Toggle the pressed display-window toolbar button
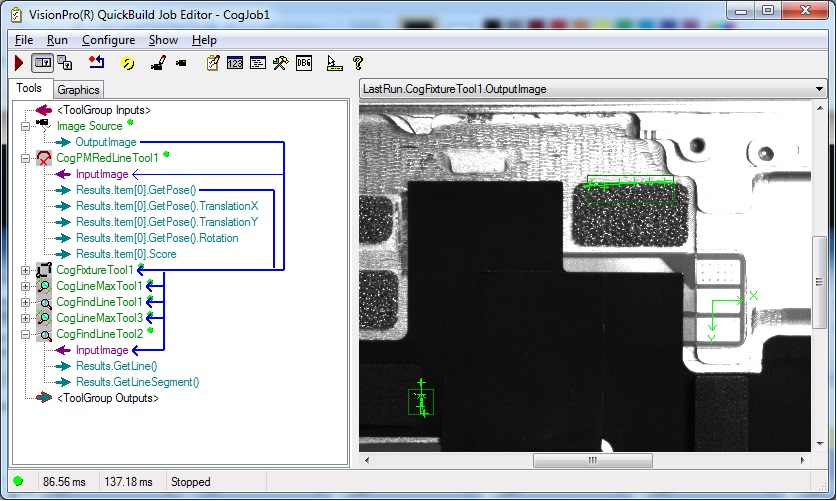Viewport: 837px width, 501px height. click(42, 63)
